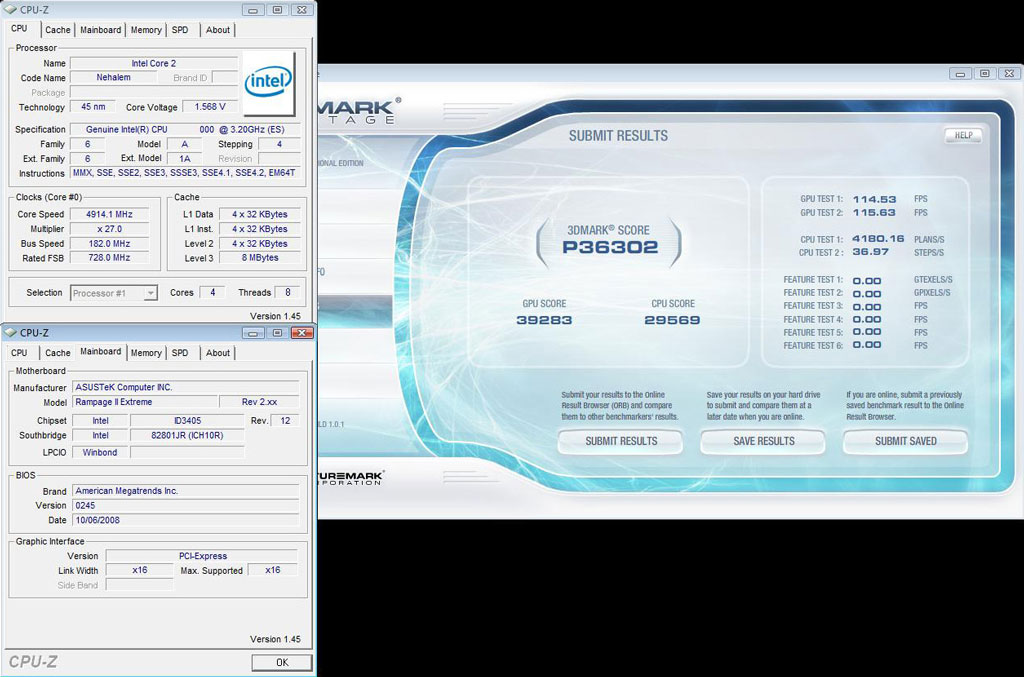1024x677 pixels.
Task: Click SAVE RESULTS button in 3DMark
Action: 763,441
